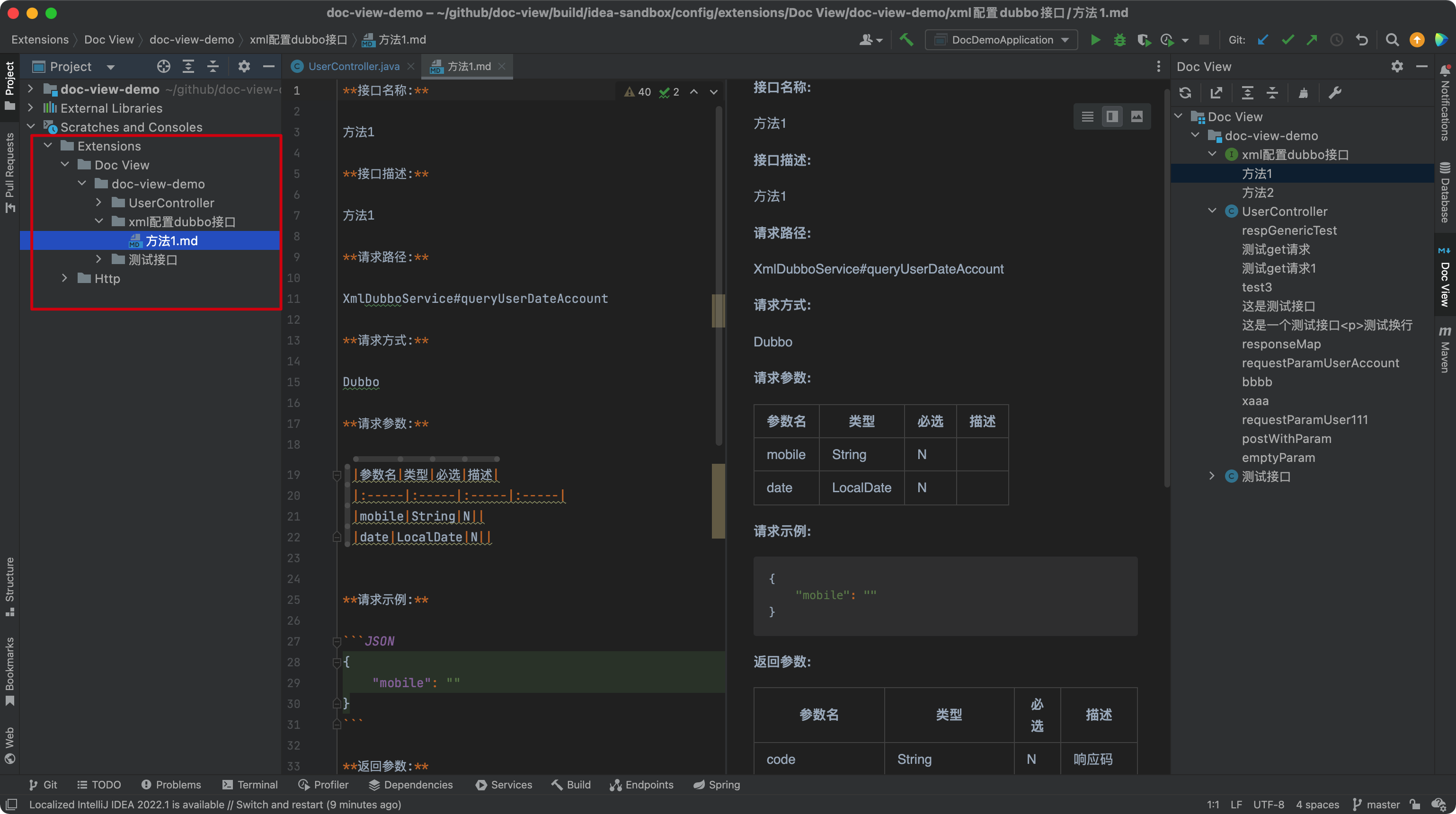Click the green Run application icon

click(x=1095, y=40)
